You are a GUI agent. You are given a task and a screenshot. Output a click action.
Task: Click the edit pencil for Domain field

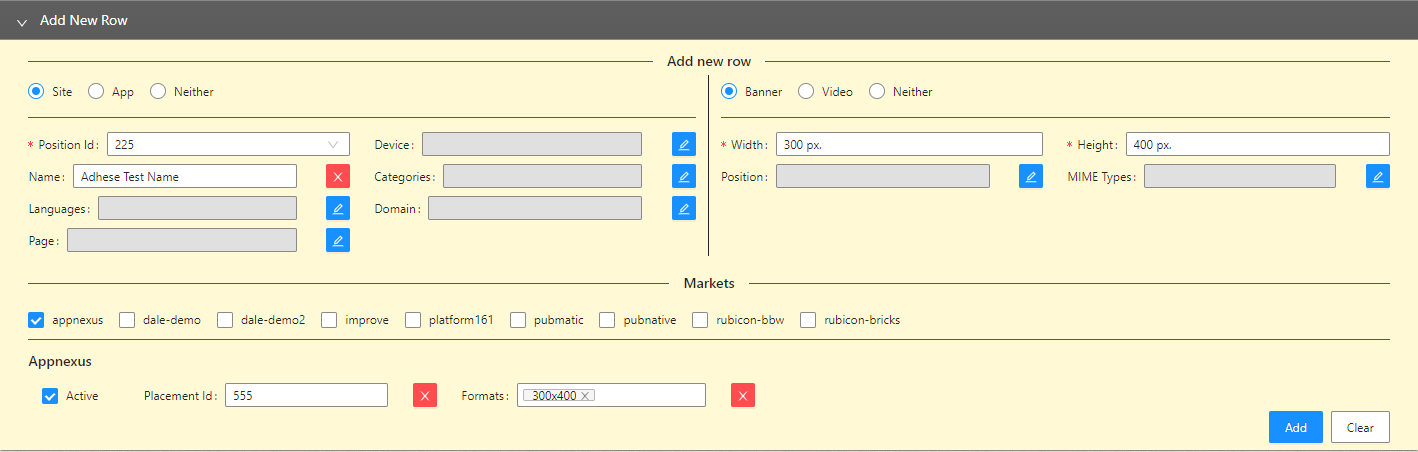(683, 208)
